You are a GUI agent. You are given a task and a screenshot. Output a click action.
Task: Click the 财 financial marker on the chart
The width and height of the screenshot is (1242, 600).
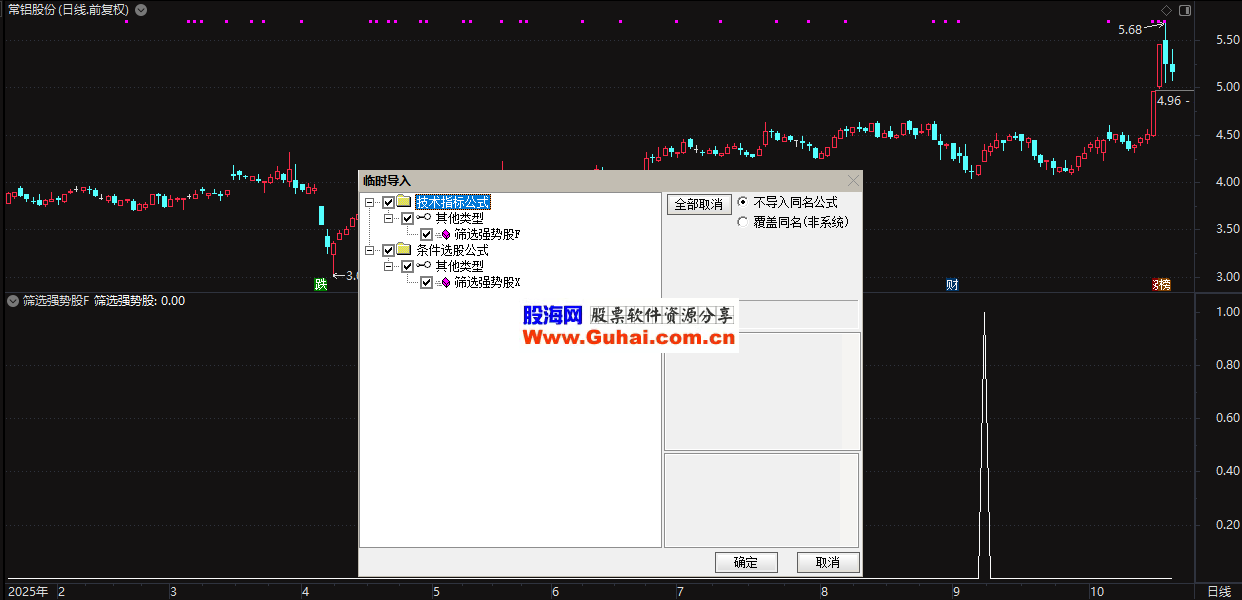[952, 285]
